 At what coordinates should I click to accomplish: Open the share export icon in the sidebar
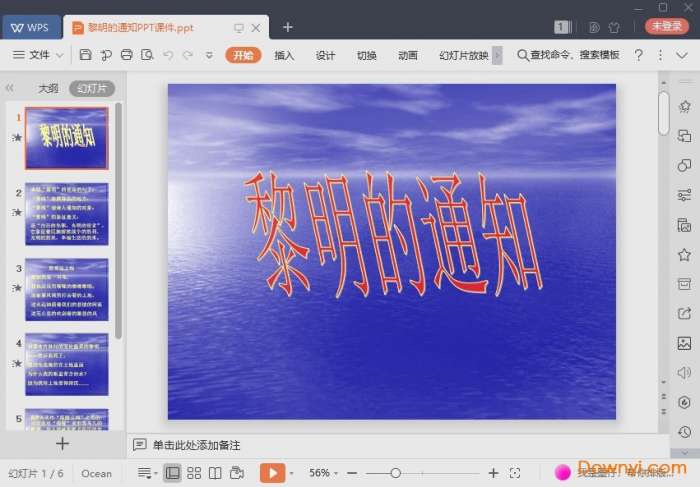click(684, 313)
